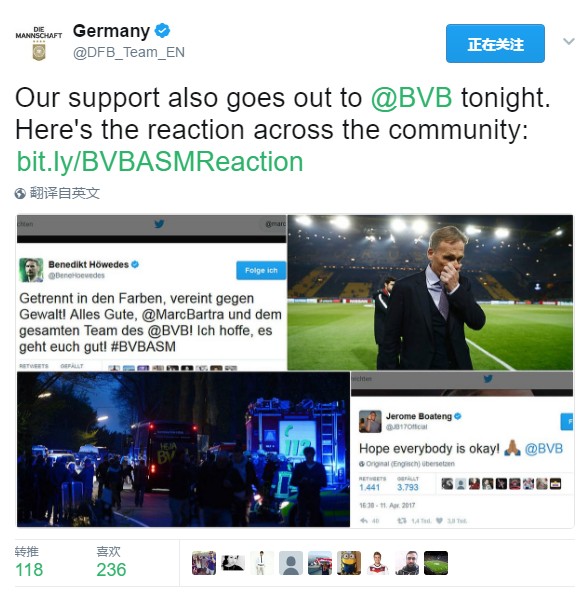587x598 pixels.
Task: Click the Die Mannschaft profile logo
Action: click(39, 43)
